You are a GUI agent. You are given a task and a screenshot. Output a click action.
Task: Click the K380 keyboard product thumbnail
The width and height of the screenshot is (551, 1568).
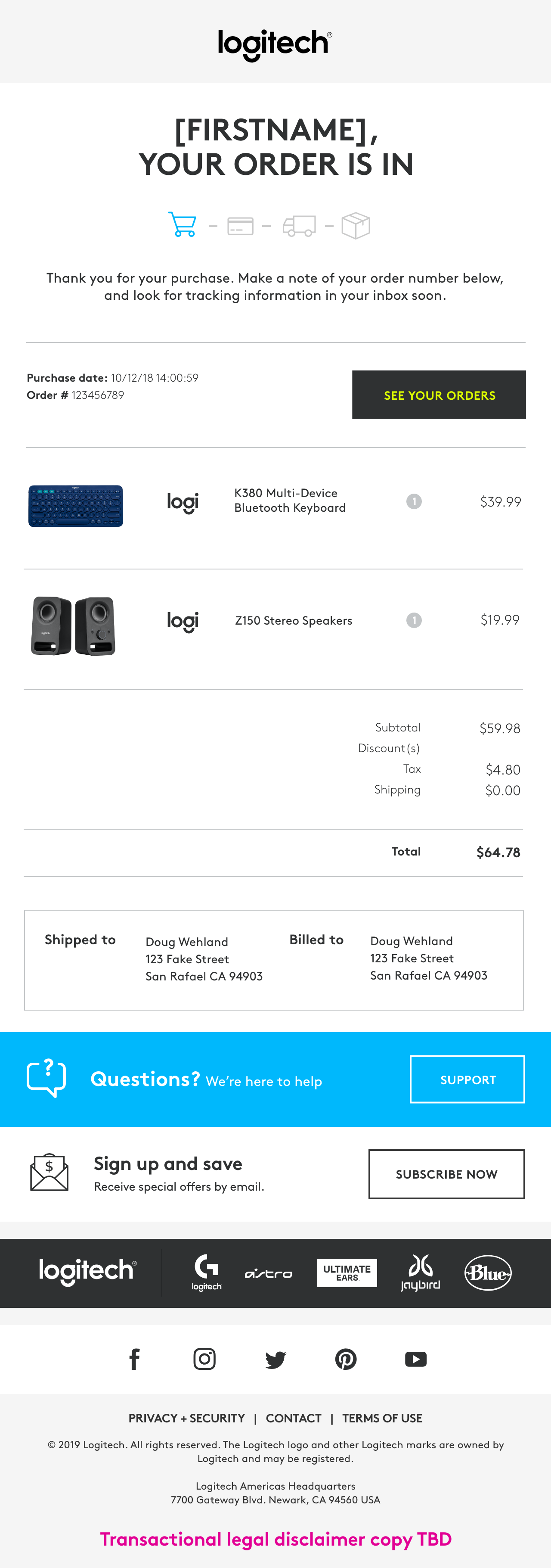(75, 506)
